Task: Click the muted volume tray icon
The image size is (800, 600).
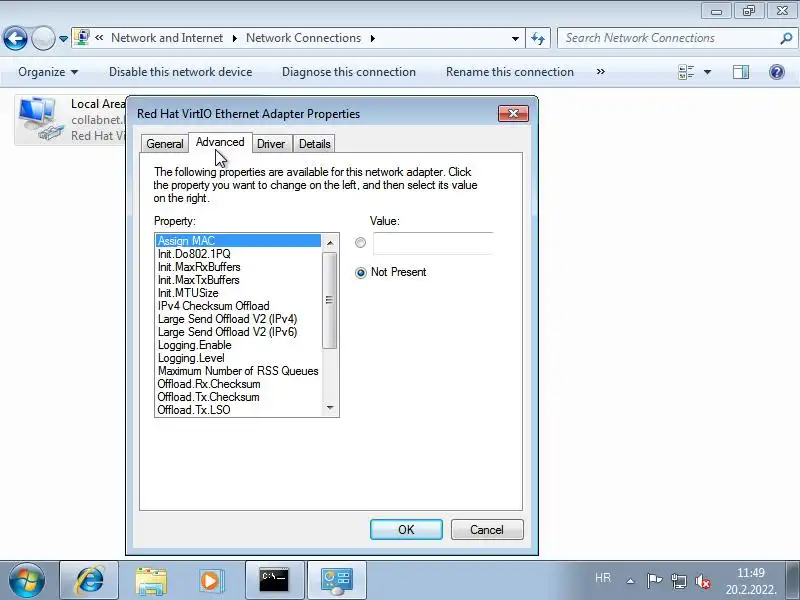Action: 703,581
